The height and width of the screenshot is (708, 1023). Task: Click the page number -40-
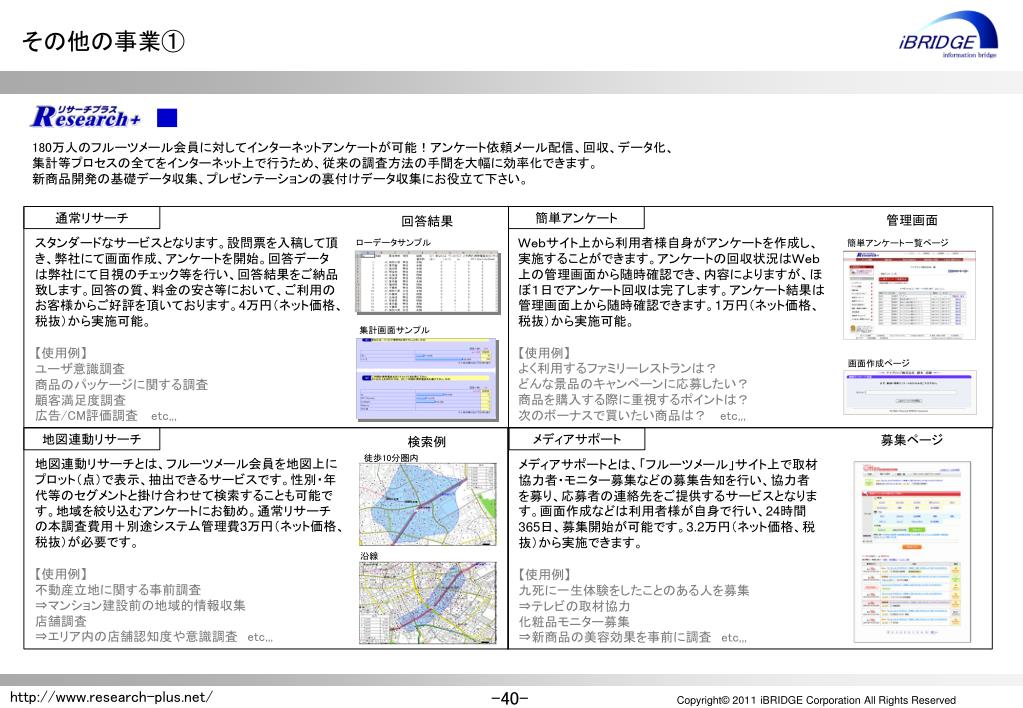pos(510,699)
